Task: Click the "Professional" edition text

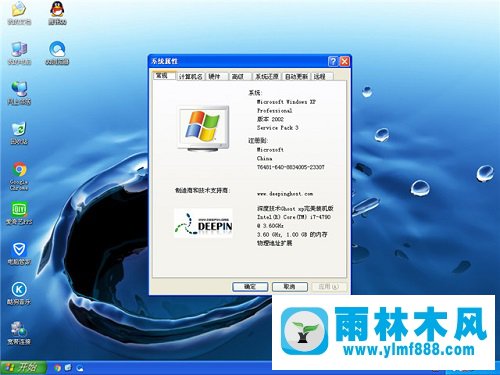Action: (274, 110)
